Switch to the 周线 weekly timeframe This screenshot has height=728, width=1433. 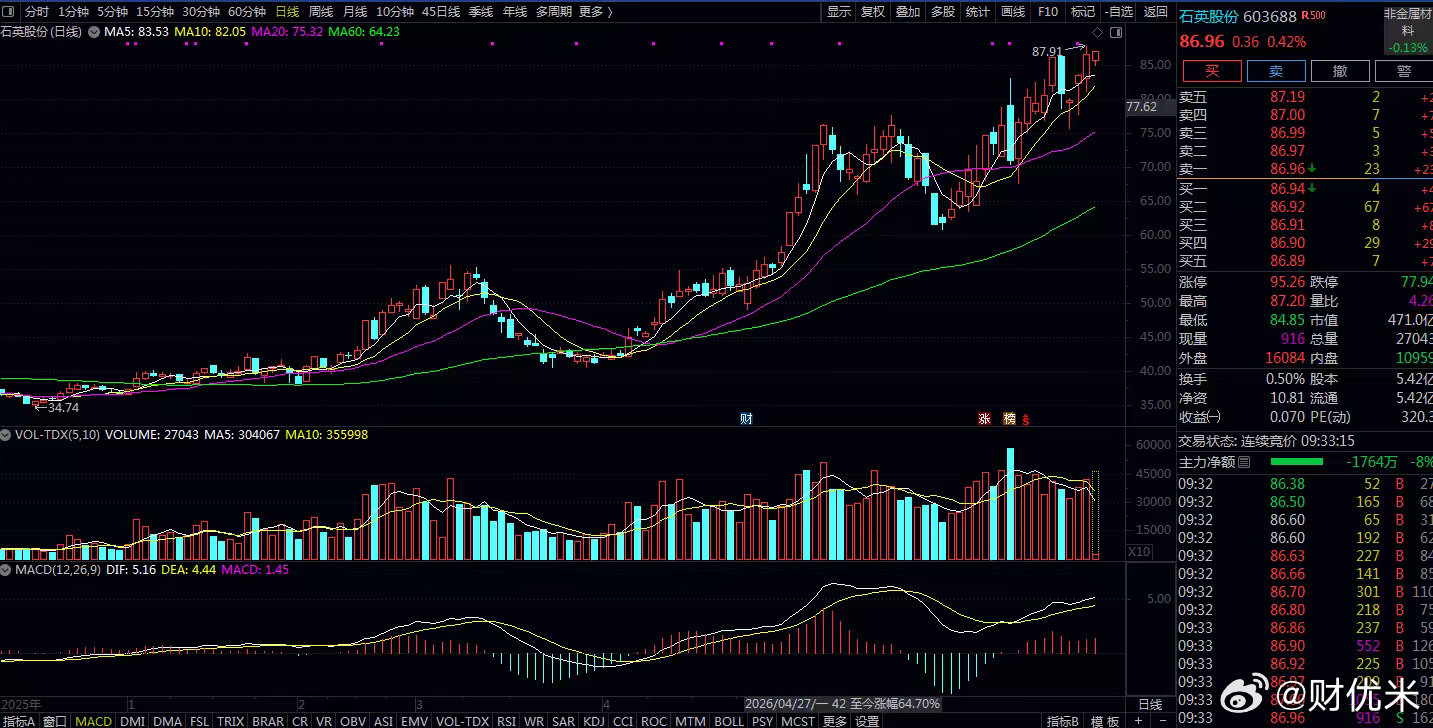pos(321,12)
